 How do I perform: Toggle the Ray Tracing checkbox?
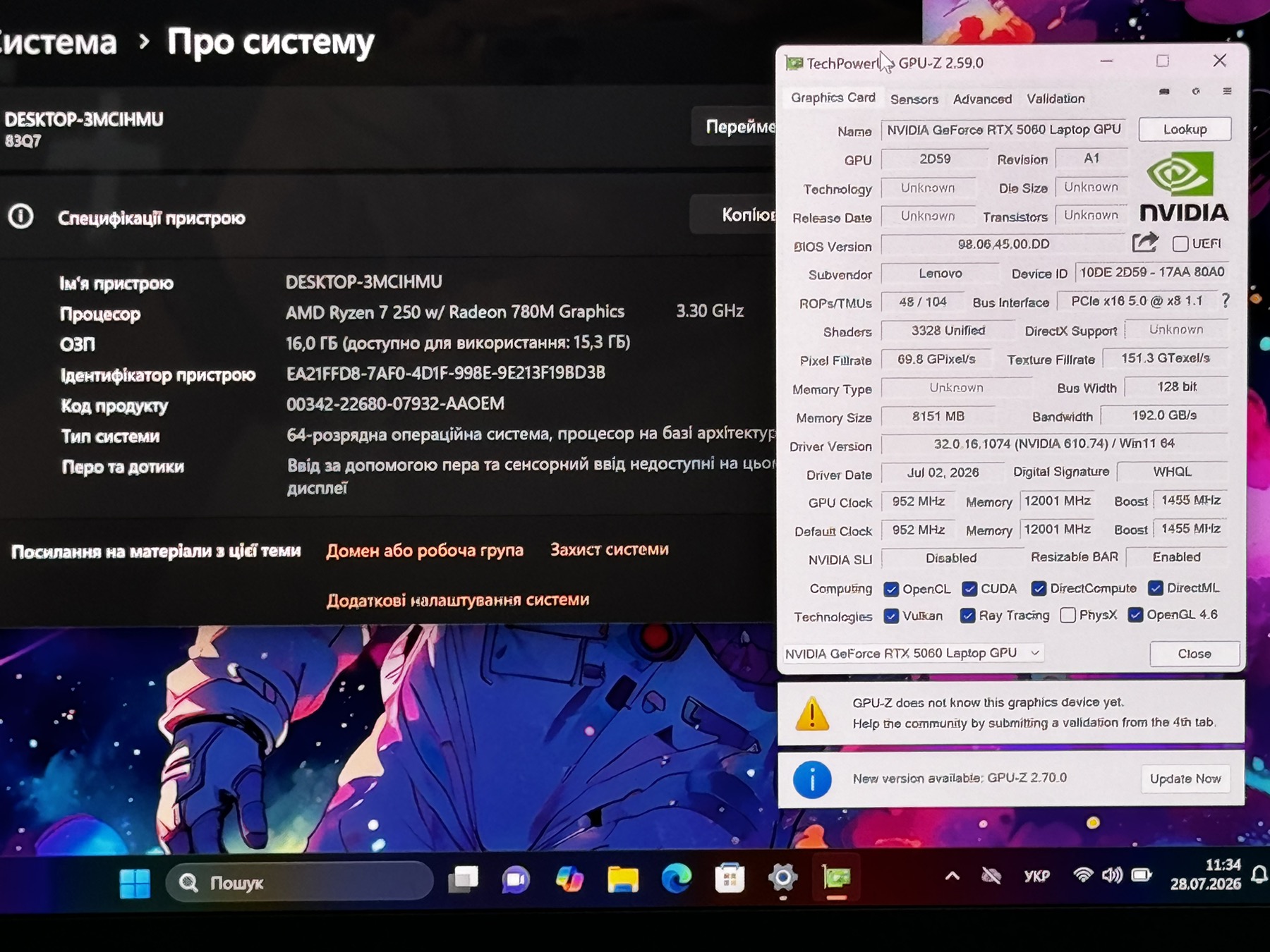[967, 616]
